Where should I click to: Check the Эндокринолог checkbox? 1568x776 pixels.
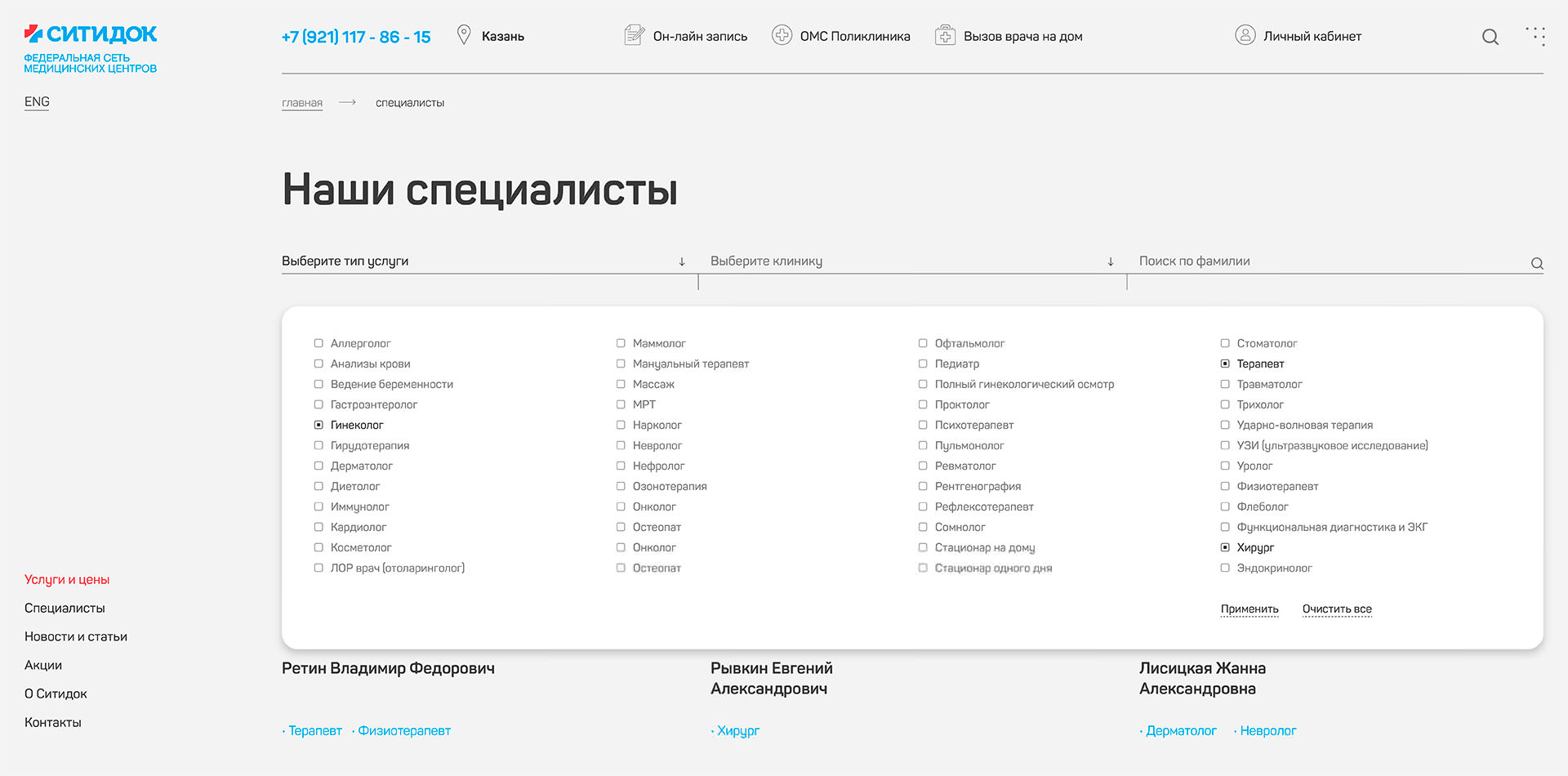[1225, 568]
